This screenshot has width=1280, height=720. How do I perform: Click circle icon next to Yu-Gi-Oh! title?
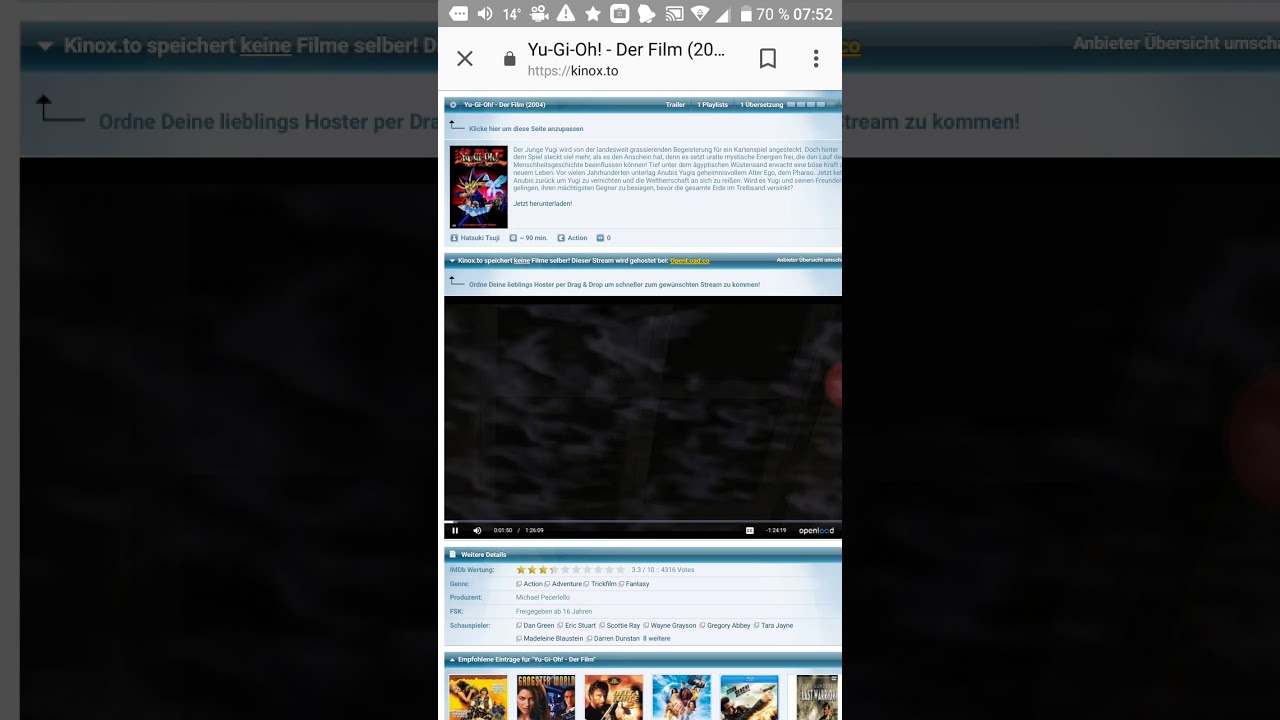[x=453, y=105]
